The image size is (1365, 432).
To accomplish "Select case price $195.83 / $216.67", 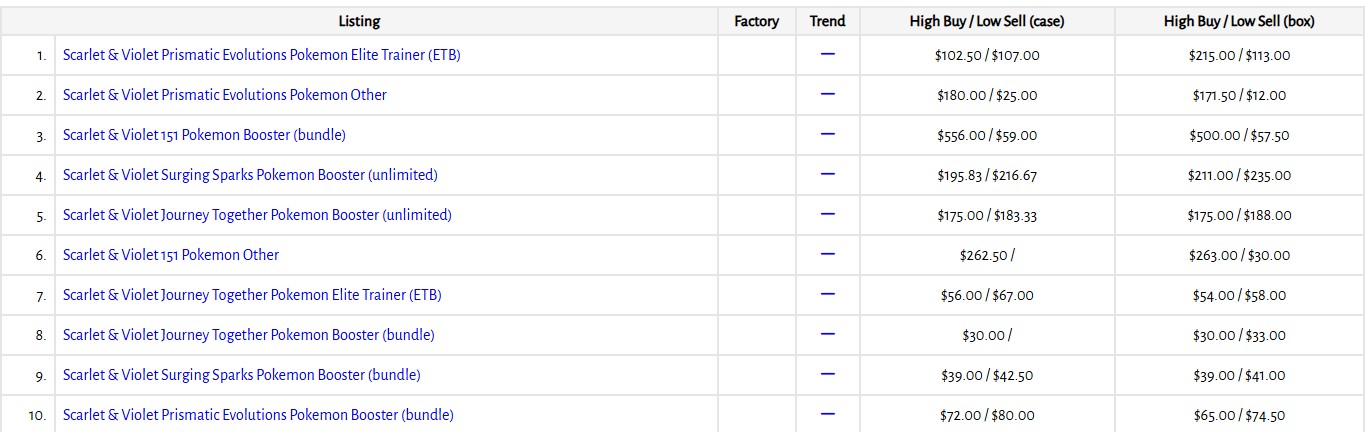I will (x=987, y=176).
